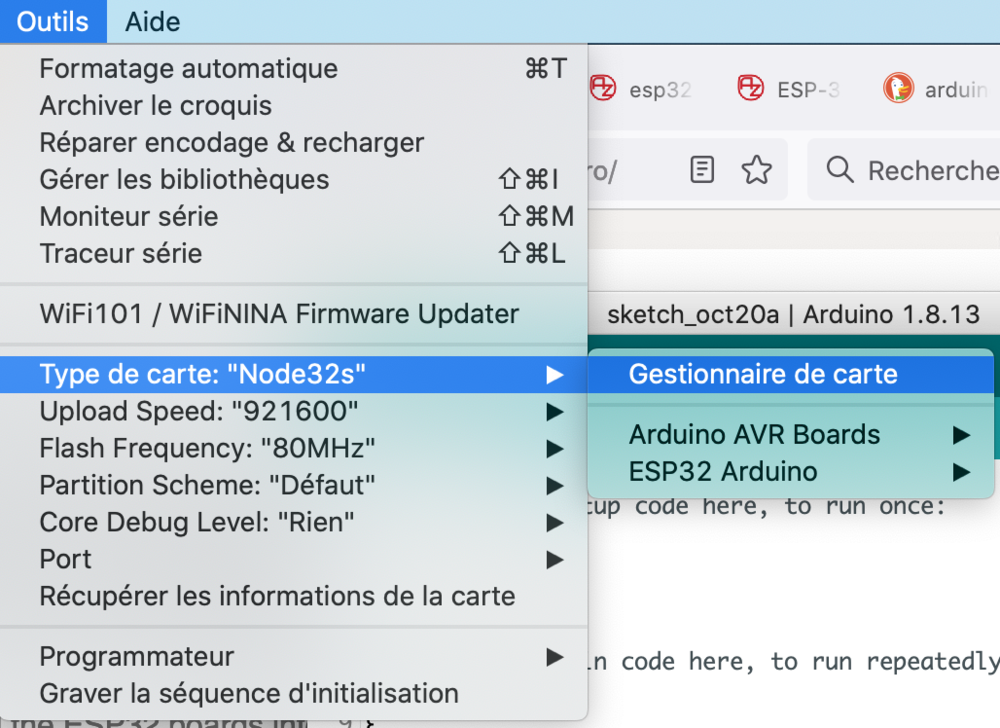
Task: Open Traceur série
Action: 293,254
